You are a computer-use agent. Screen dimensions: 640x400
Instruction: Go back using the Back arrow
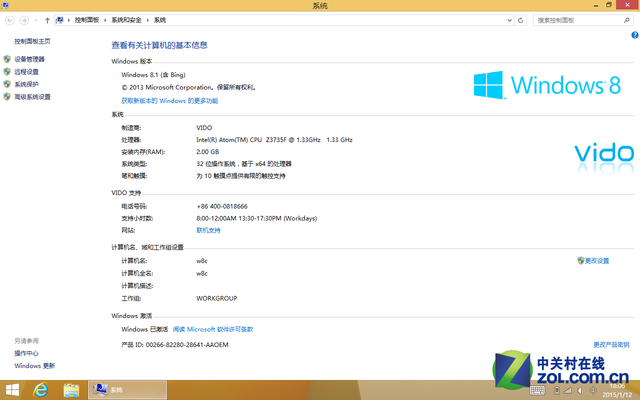(10, 20)
